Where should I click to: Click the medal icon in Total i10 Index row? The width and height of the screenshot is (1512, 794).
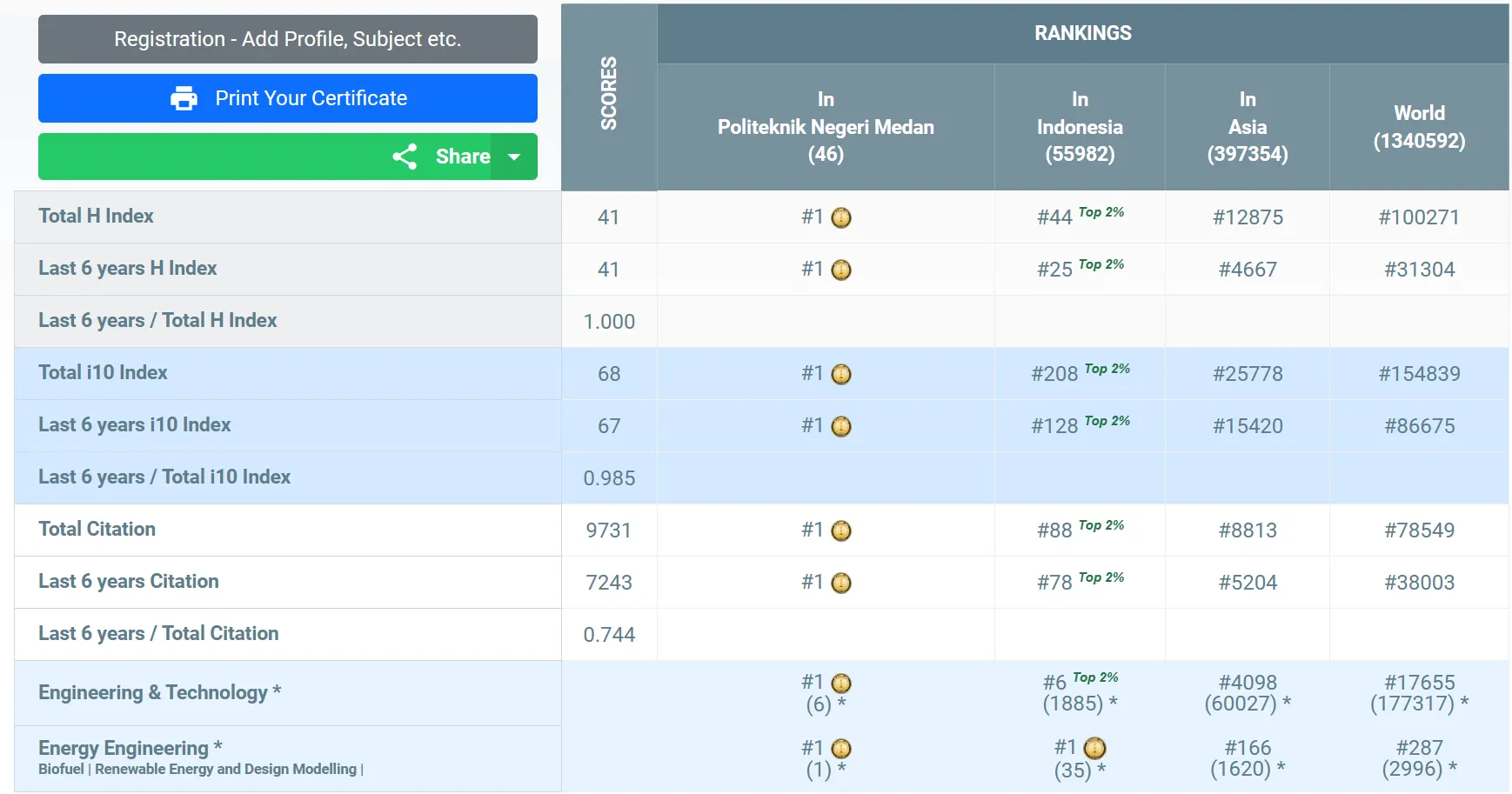(841, 374)
